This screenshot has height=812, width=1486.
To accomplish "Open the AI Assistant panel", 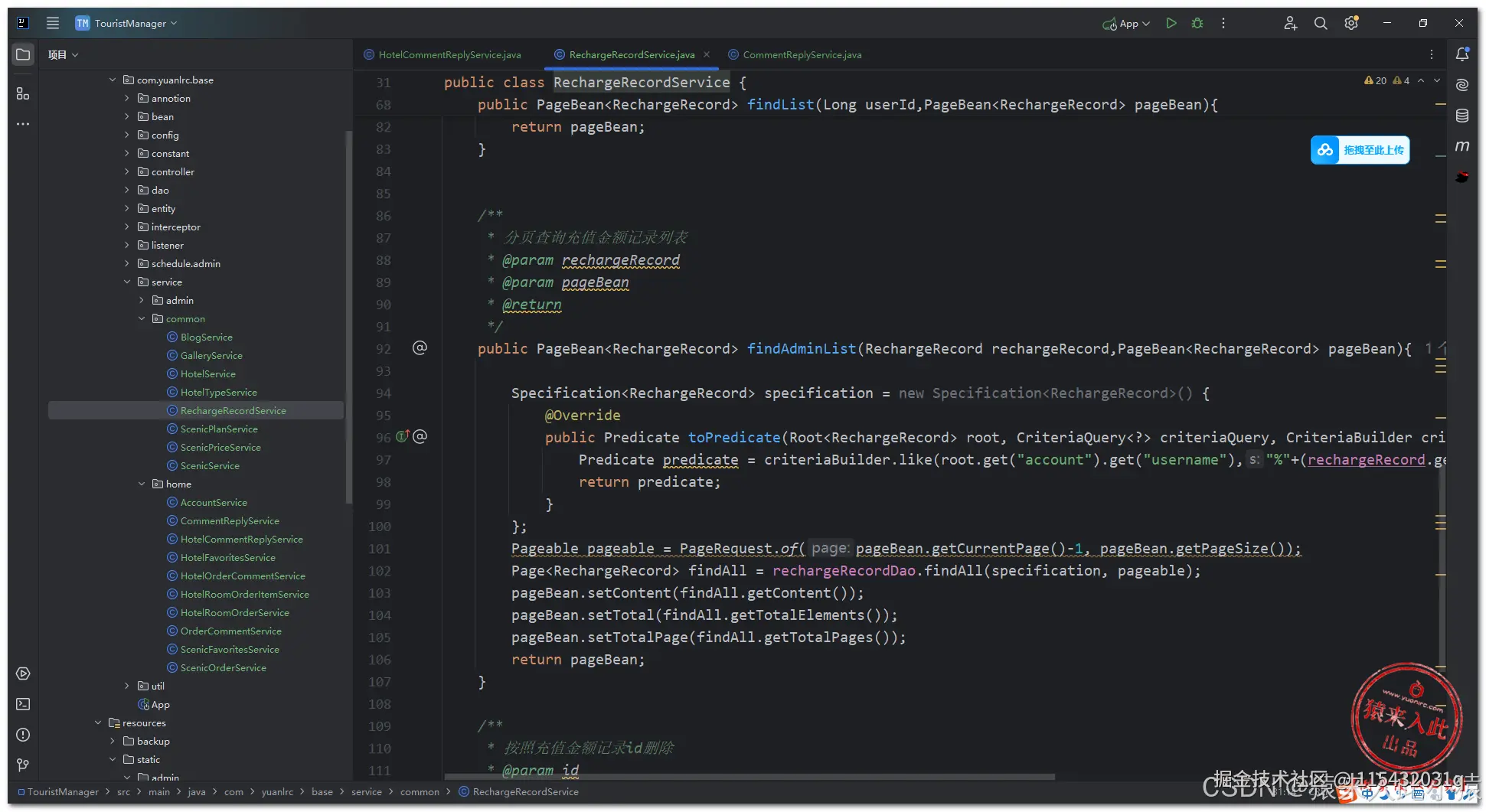I will tap(1462, 85).
